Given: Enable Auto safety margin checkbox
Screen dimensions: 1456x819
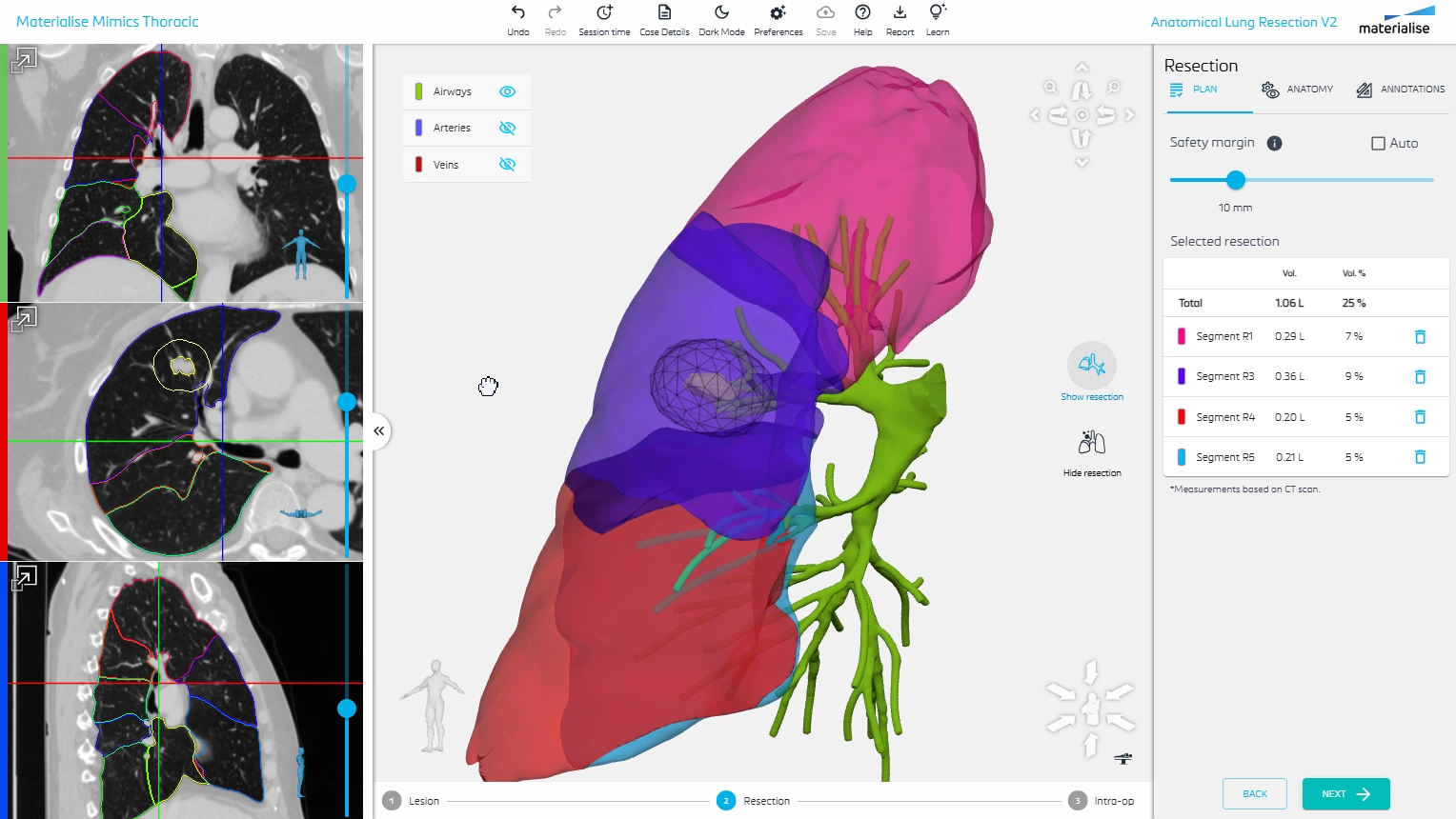Looking at the screenshot, I should pyautogui.click(x=1378, y=144).
